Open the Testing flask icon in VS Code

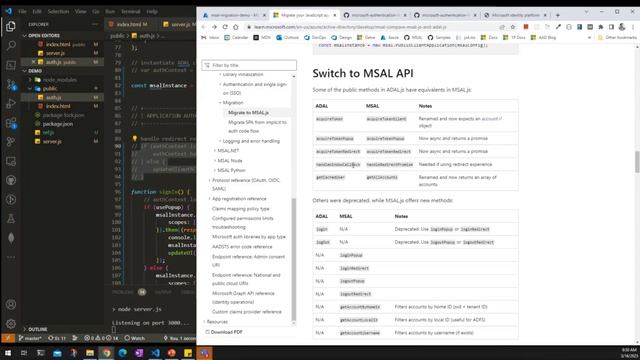[x=11, y=219]
